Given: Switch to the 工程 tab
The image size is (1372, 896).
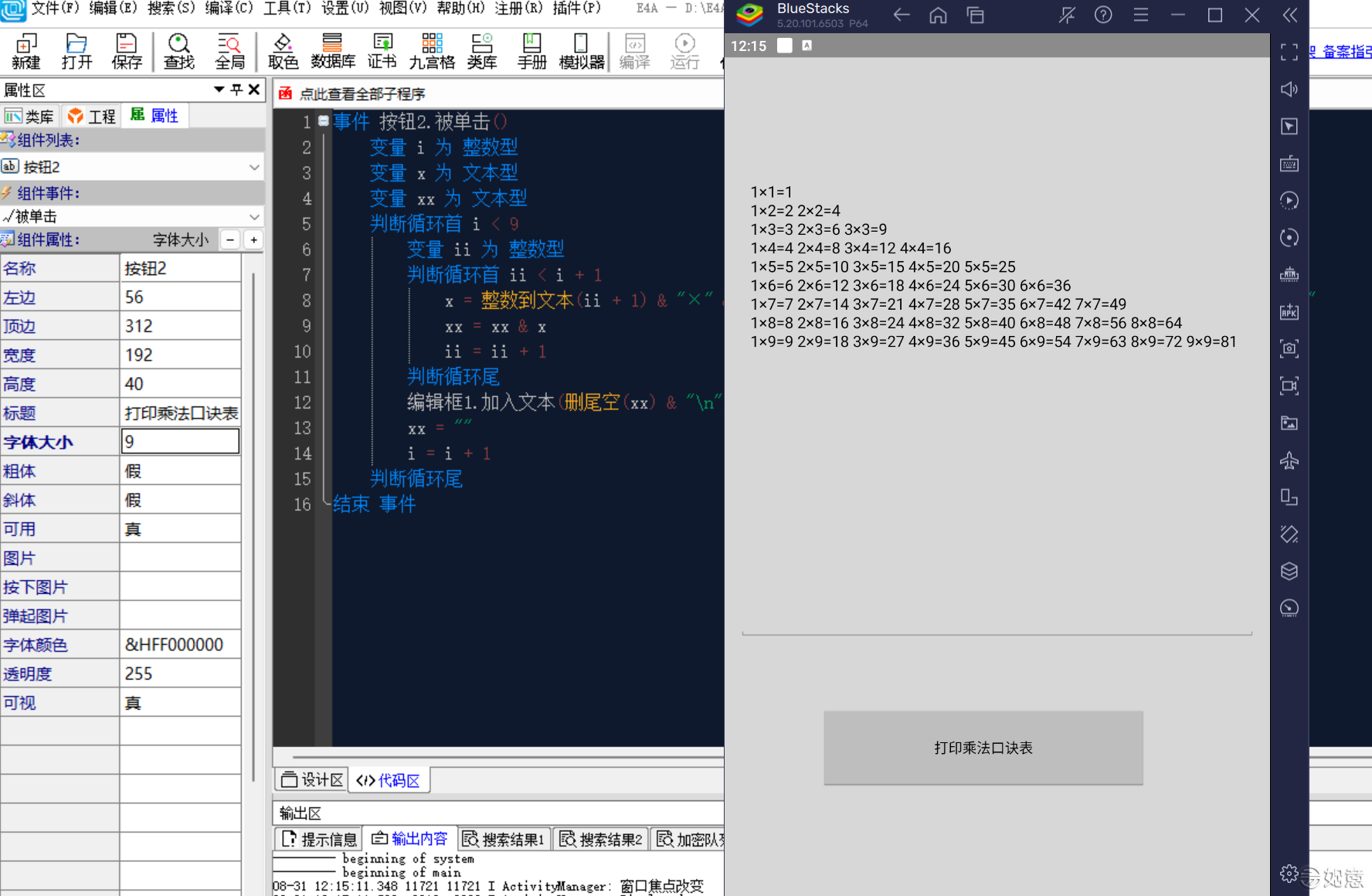Looking at the screenshot, I should pyautogui.click(x=91, y=116).
